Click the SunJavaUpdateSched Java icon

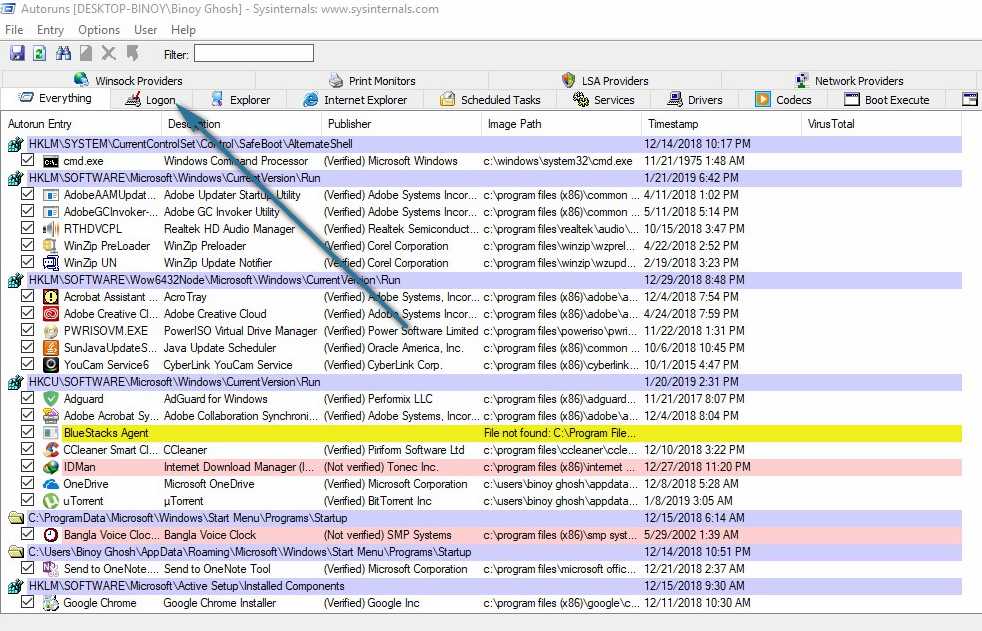(51, 348)
